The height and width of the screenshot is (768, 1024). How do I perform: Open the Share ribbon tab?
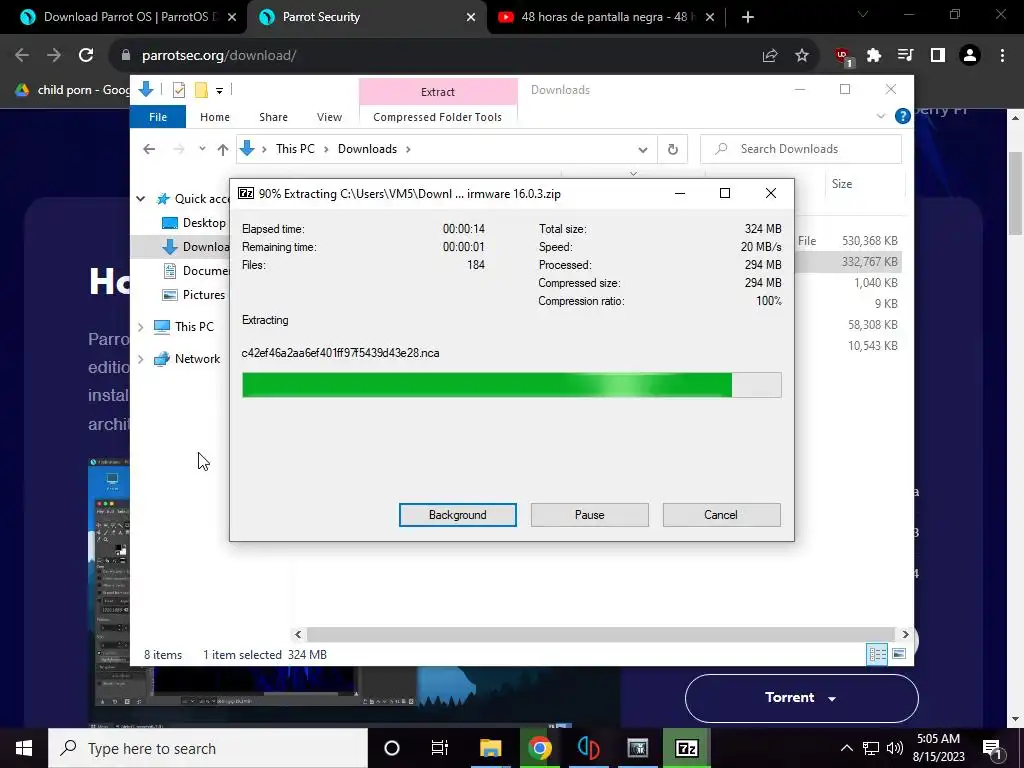(x=273, y=117)
